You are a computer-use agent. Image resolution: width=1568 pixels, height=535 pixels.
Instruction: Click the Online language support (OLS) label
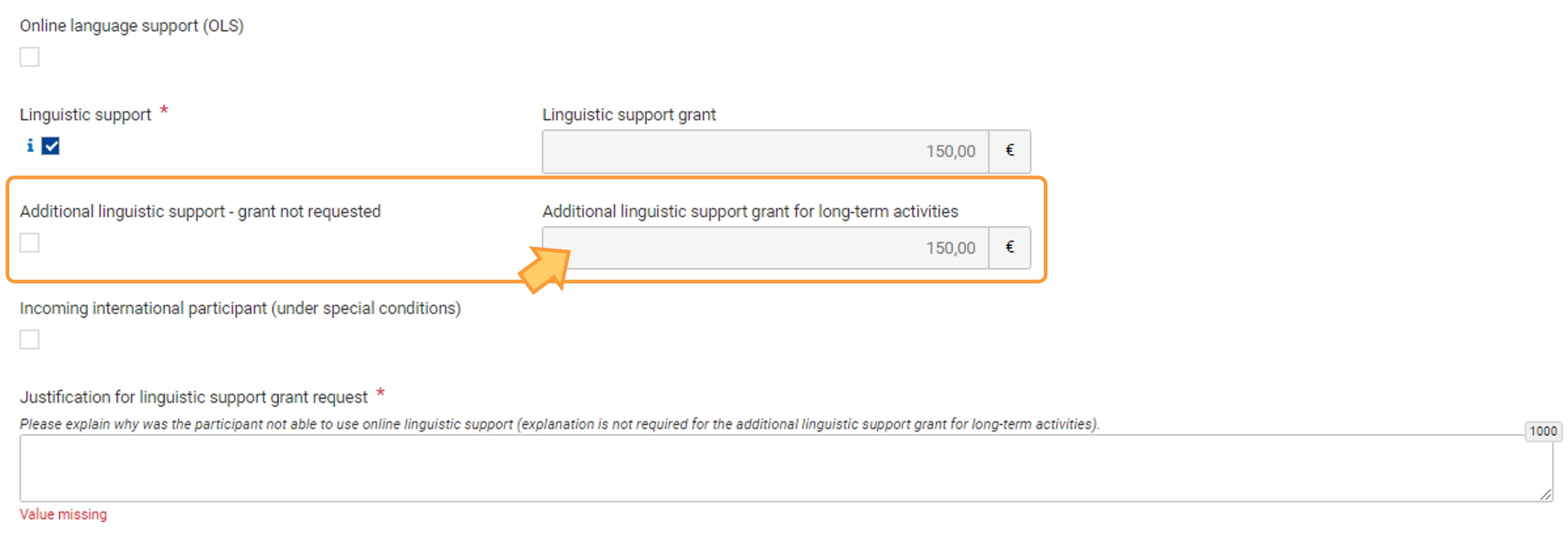pos(132,26)
